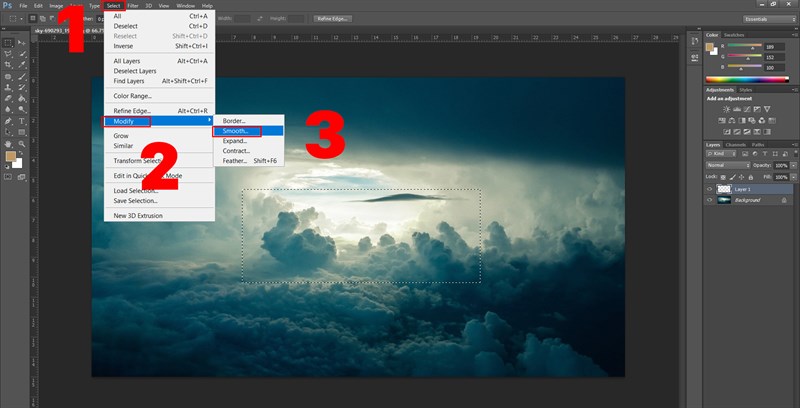Click Color Range... in the Select menu

(132, 96)
